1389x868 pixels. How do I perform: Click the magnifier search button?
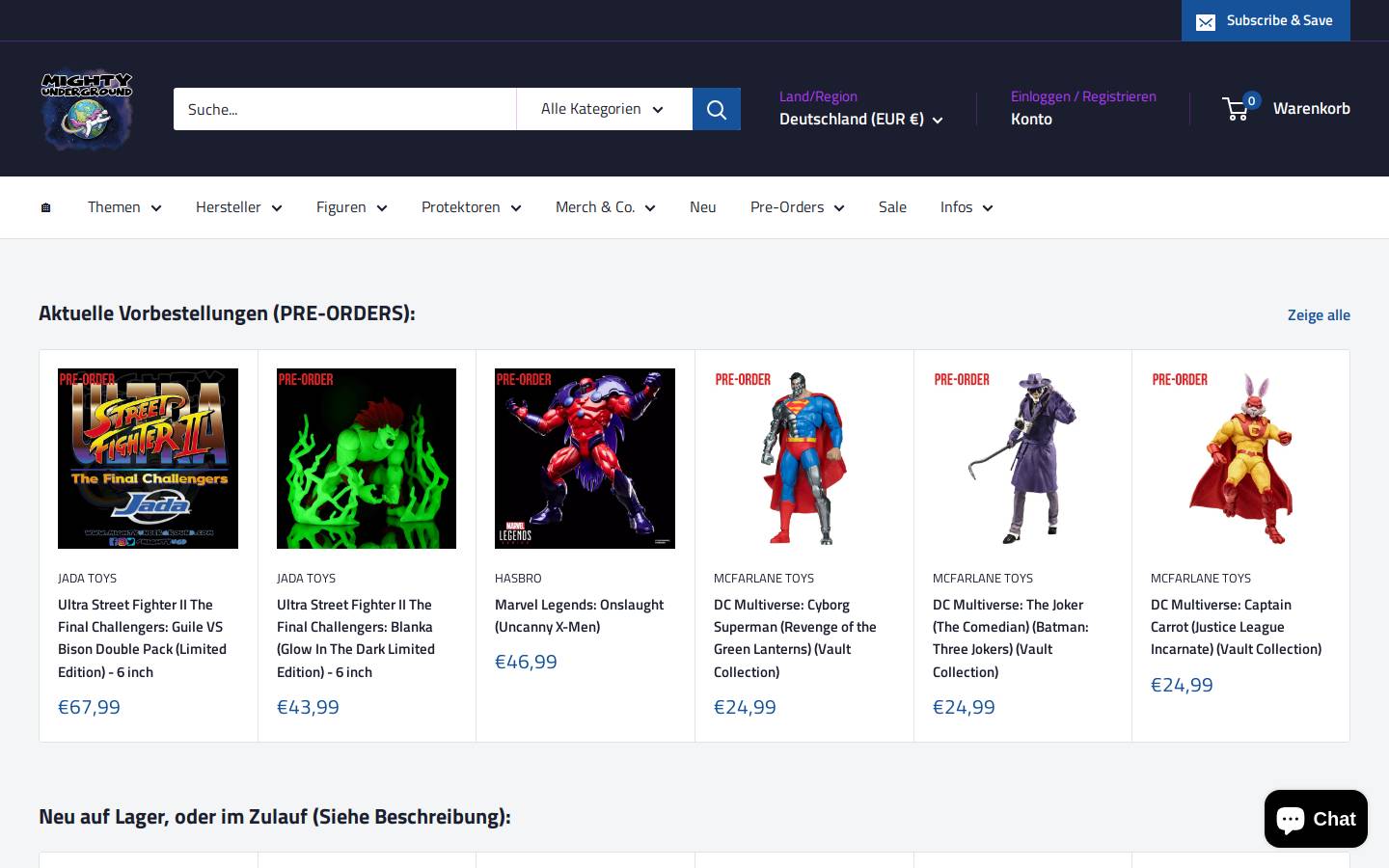(x=717, y=109)
